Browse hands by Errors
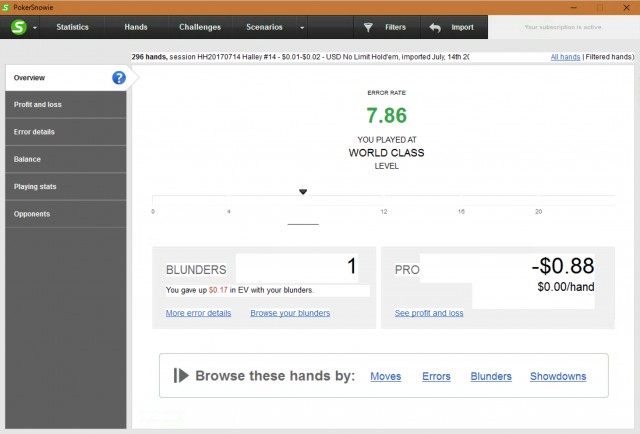The width and height of the screenshot is (640, 434). [x=436, y=376]
